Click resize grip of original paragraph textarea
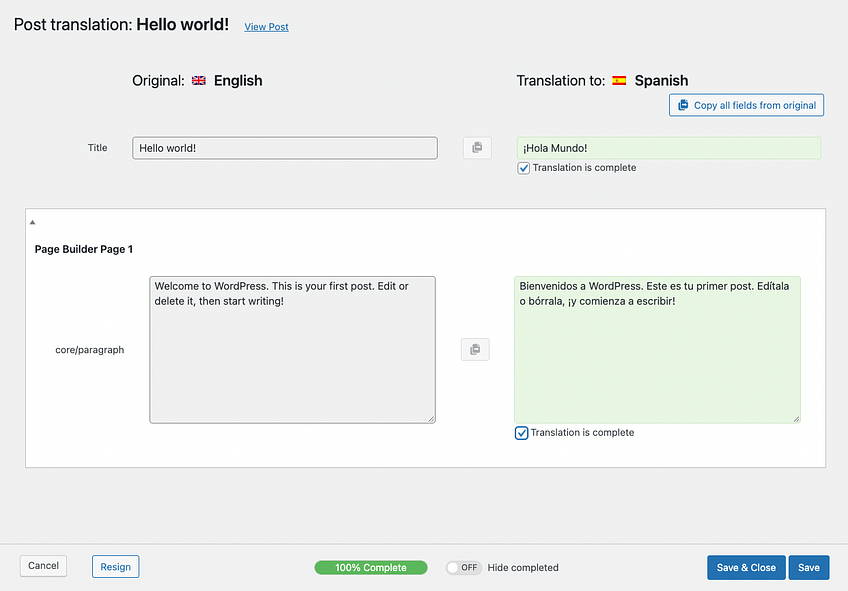This screenshot has height=591, width=848. tap(430, 418)
